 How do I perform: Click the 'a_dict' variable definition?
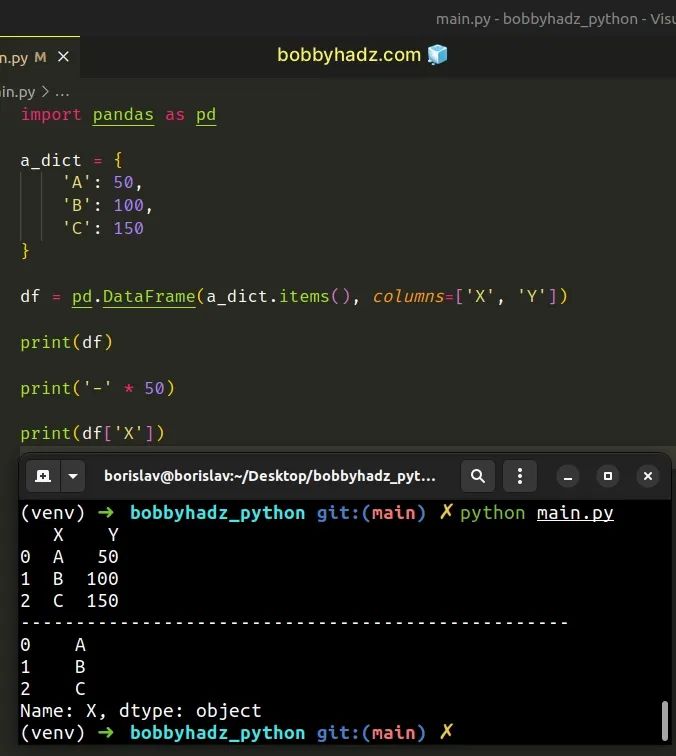[x=51, y=160]
